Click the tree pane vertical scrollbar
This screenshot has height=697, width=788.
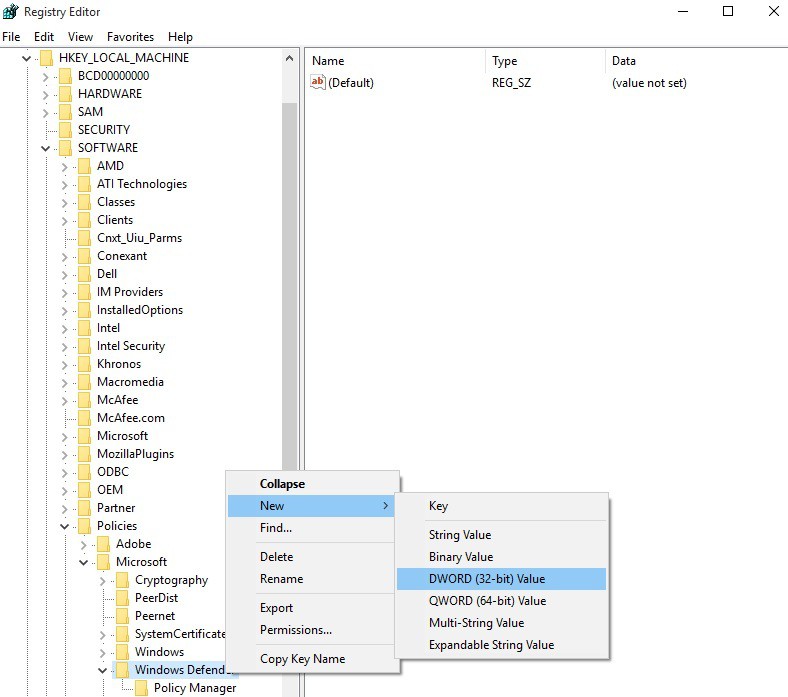(x=290, y=300)
